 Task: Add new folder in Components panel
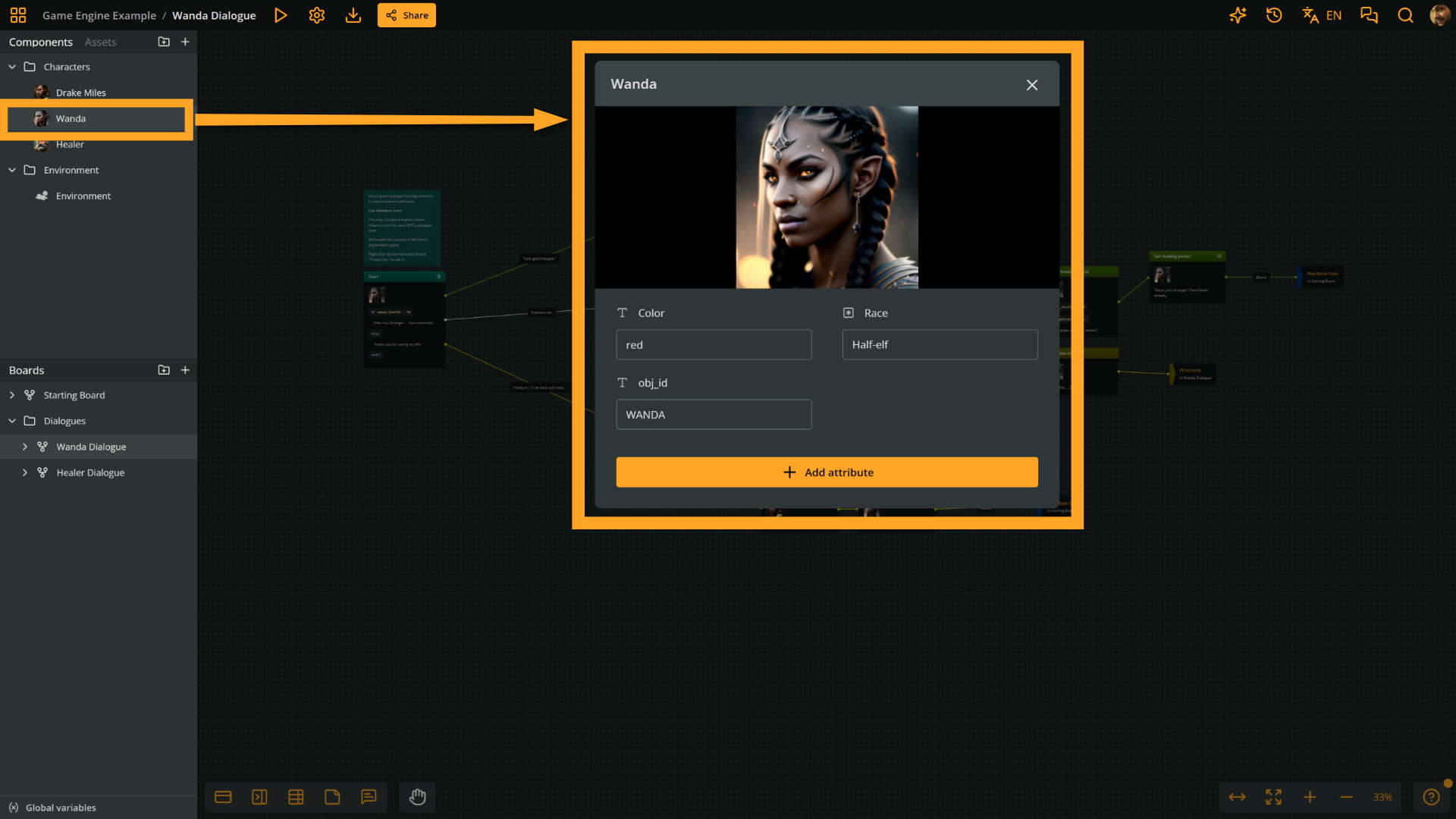[164, 42]
